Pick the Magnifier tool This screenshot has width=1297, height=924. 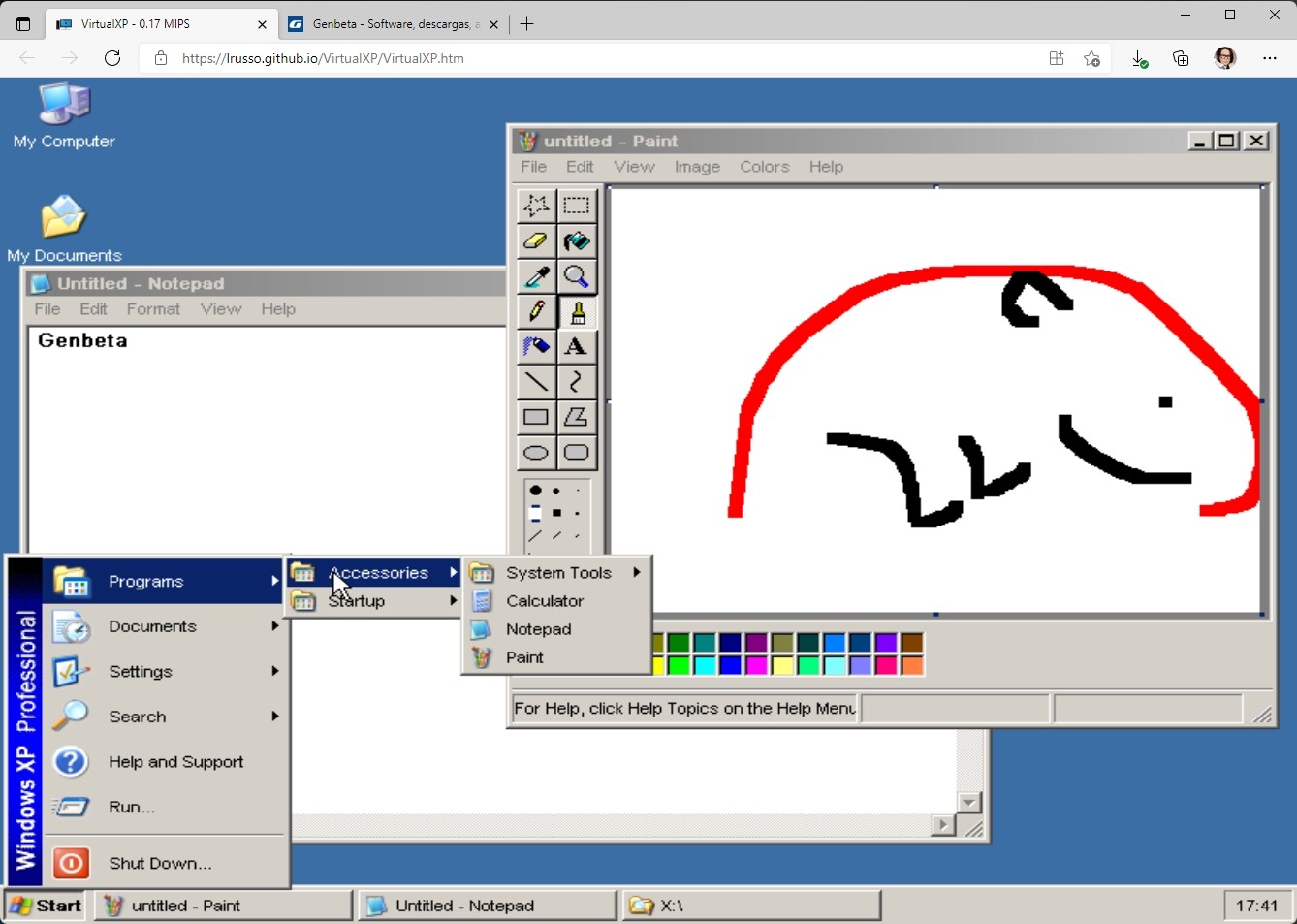click(578, 276)
